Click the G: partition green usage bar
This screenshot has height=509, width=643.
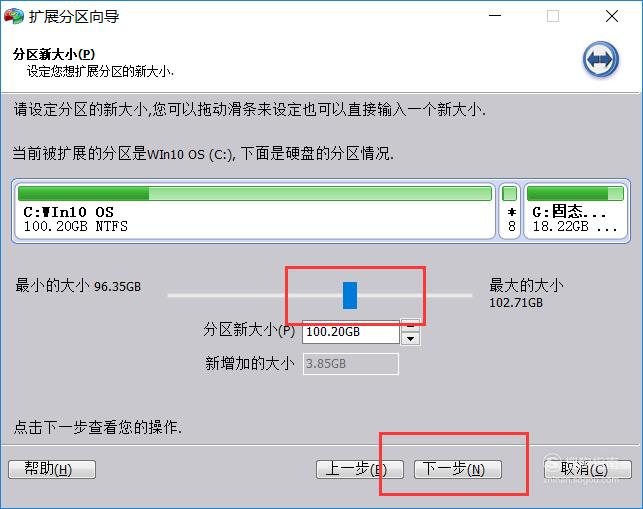[x=575, y=193]
